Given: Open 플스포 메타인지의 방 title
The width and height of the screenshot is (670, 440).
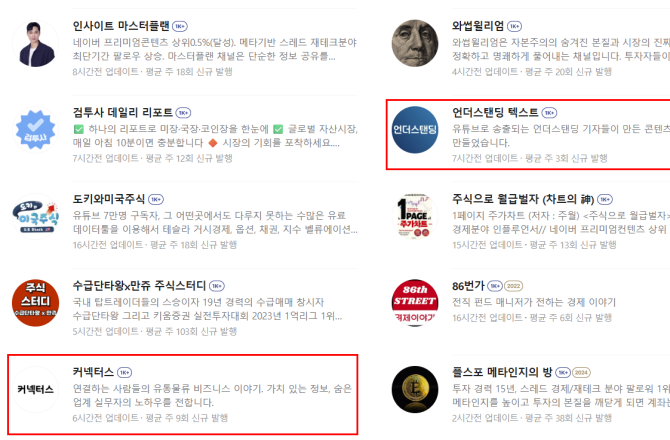Looking at the screenshot, I should pos(502,372).
